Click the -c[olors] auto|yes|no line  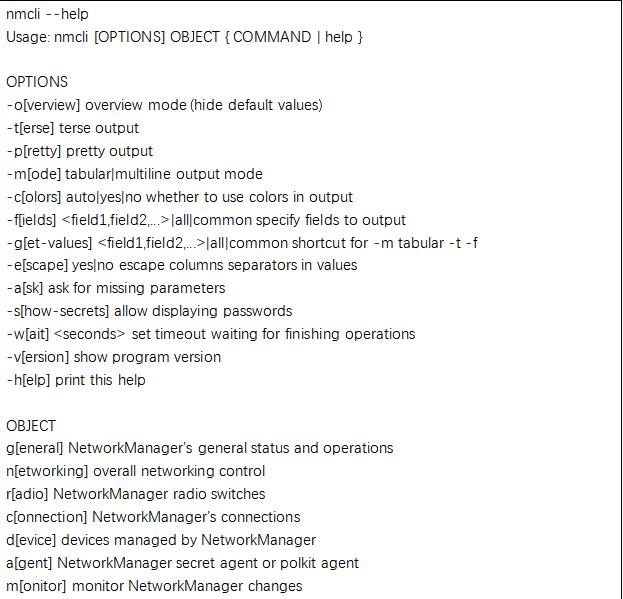pos(180,197)
